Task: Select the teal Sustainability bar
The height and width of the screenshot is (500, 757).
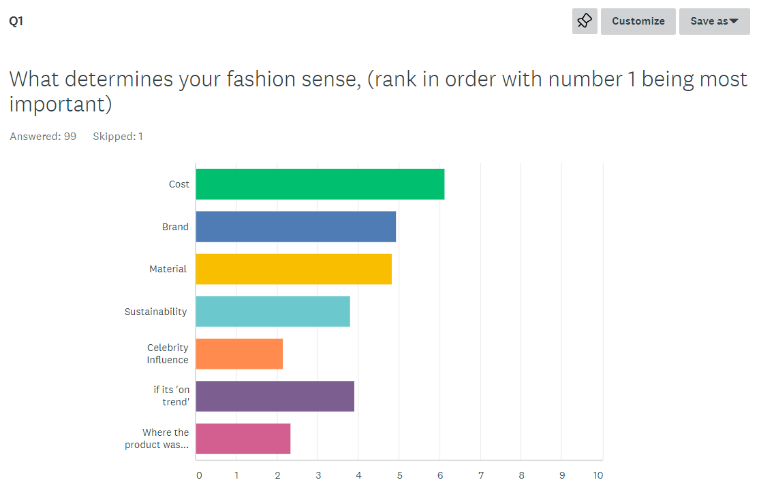Action: [x=273, y=311]
